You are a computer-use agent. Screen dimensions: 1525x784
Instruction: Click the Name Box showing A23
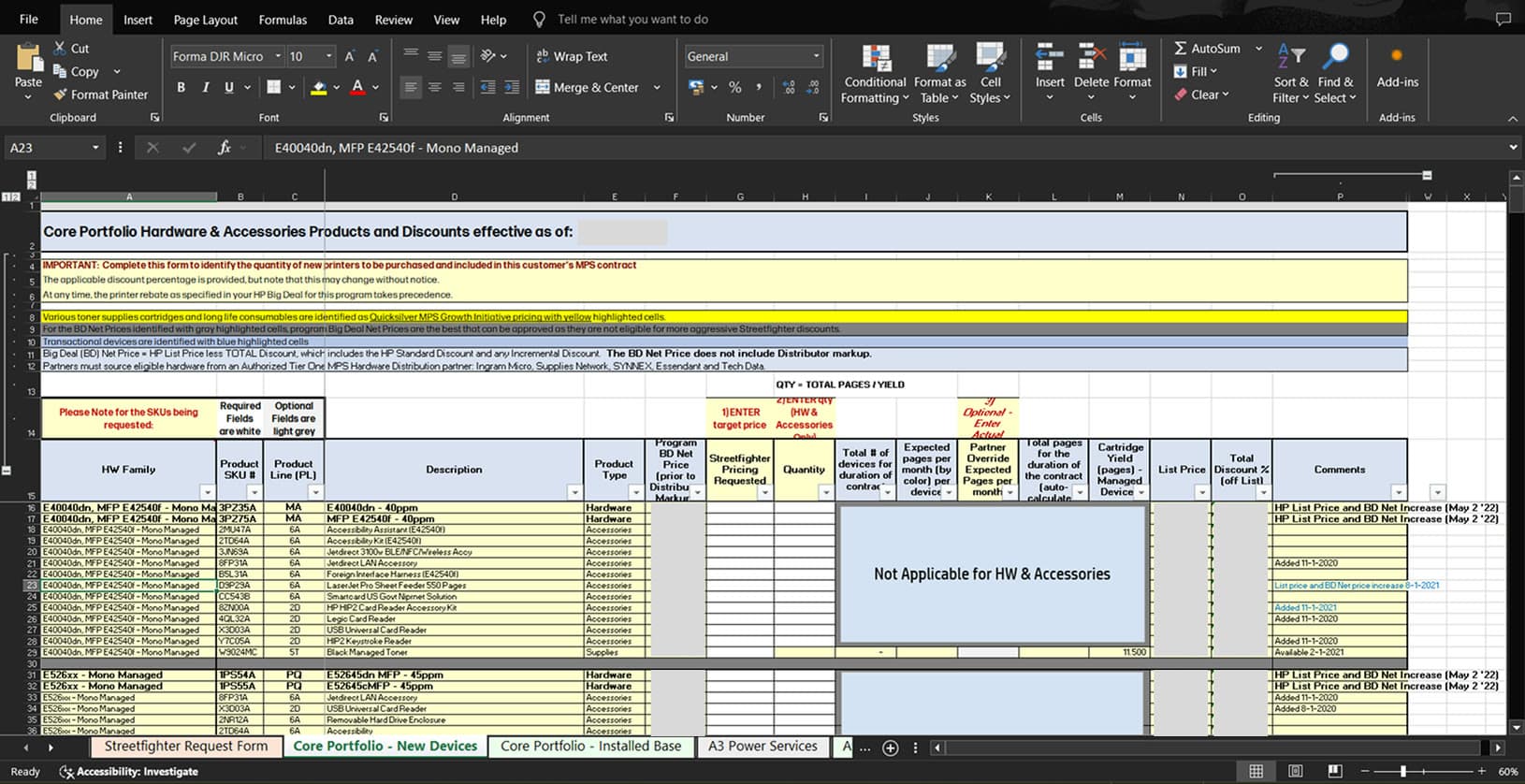coord(53,148)
